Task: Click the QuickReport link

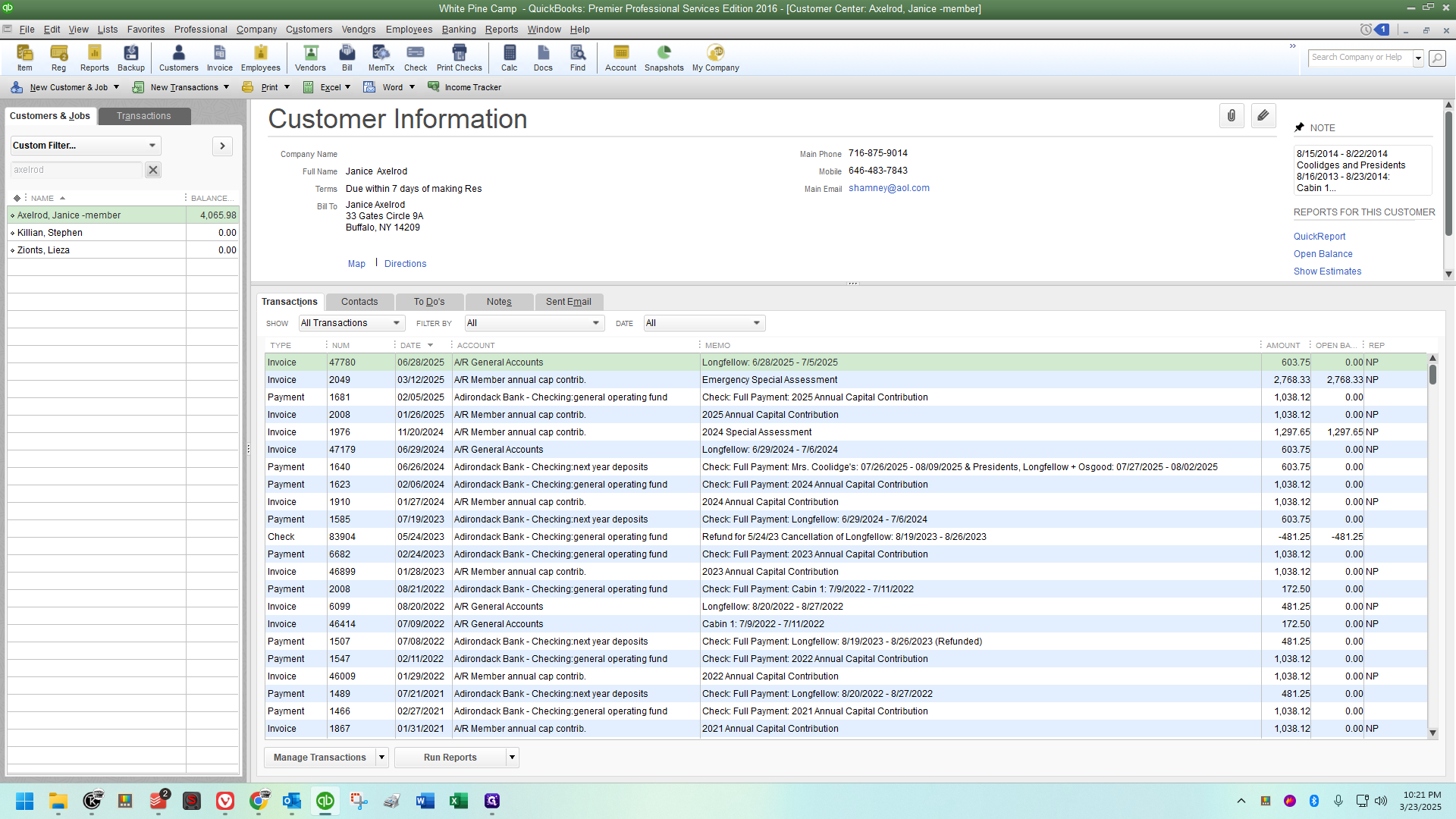Action: coord(1319,237)
